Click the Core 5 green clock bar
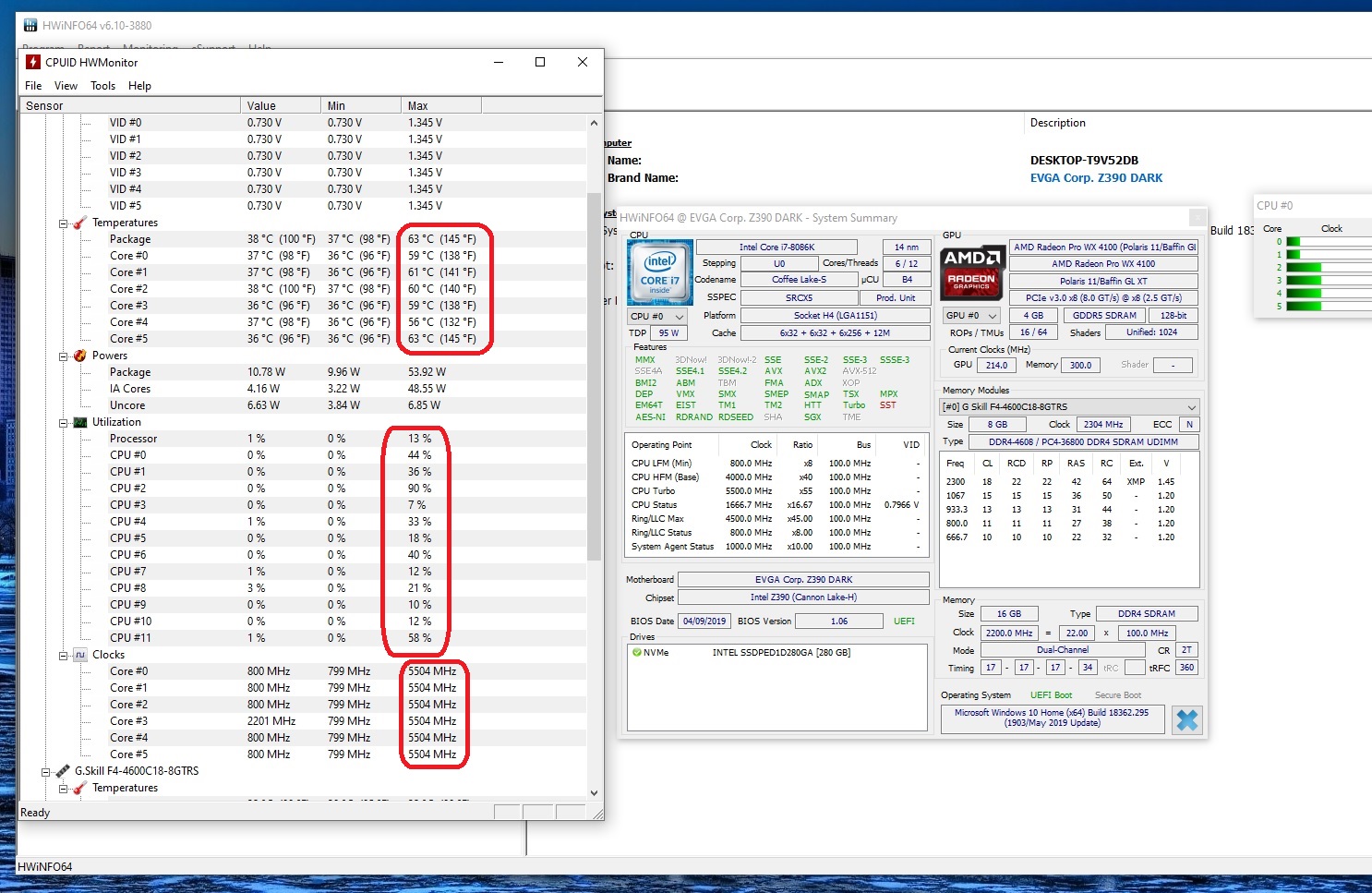Image resolution: width=1372 pixels, height=893 pixels. pos(1304,306)
